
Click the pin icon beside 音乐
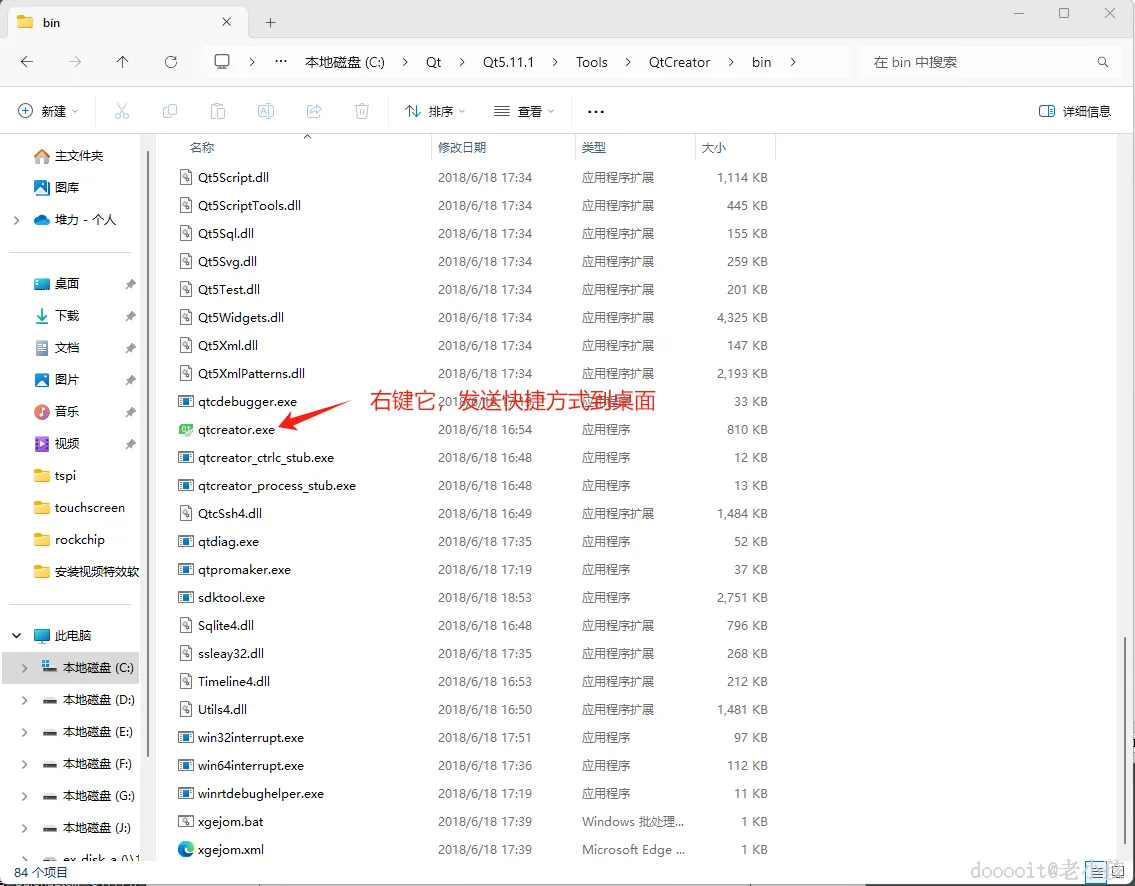130,412
